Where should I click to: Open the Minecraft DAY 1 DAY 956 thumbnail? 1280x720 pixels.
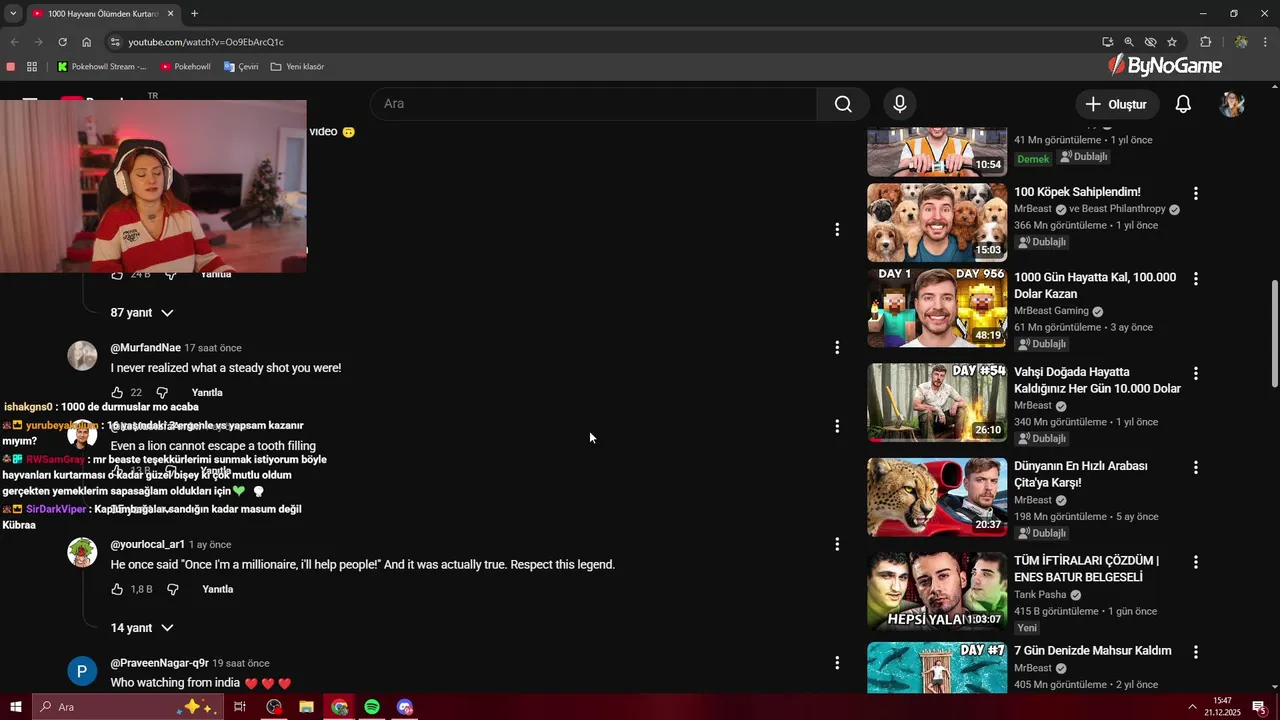(x=937, y=308)
